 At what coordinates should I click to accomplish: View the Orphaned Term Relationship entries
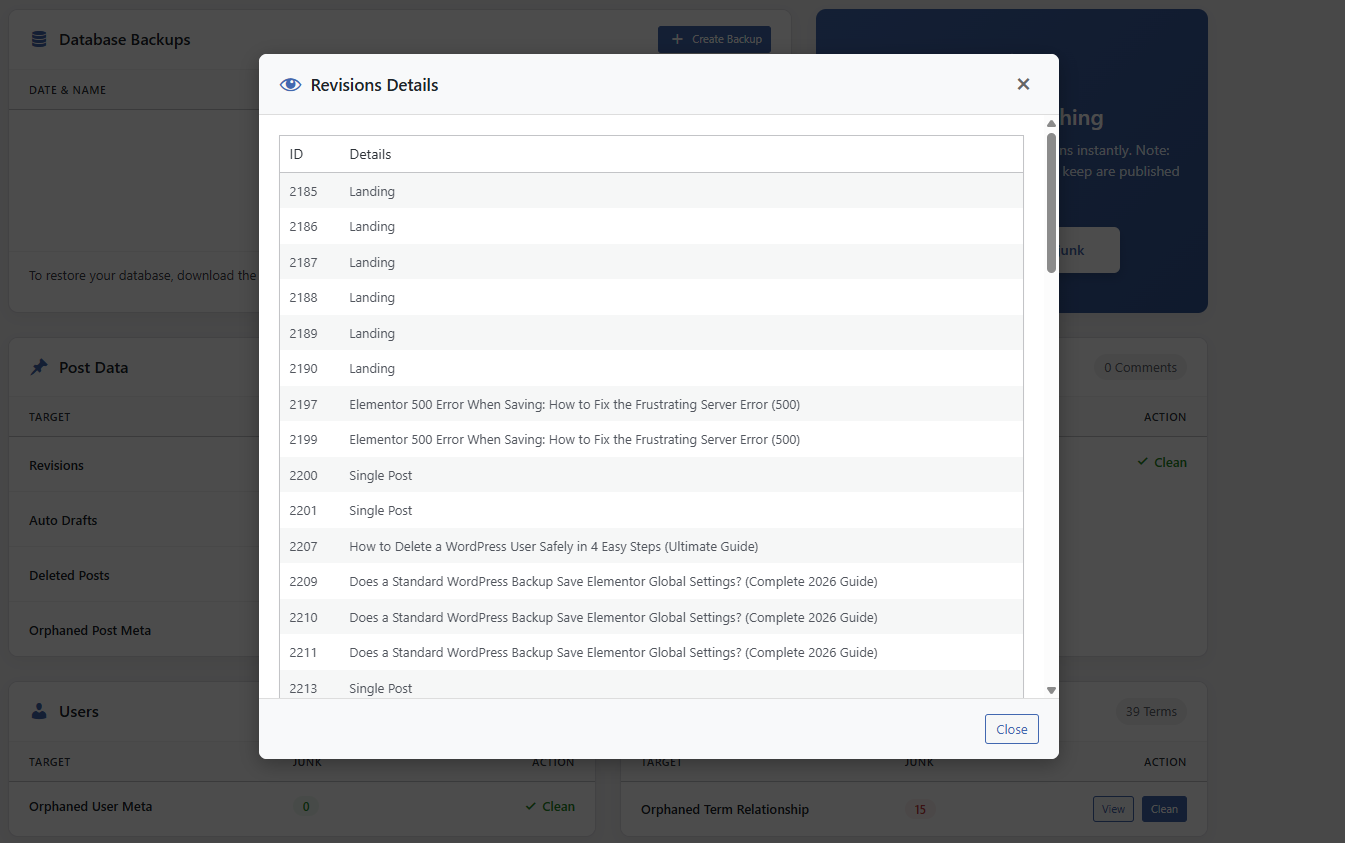(1113, 808)
